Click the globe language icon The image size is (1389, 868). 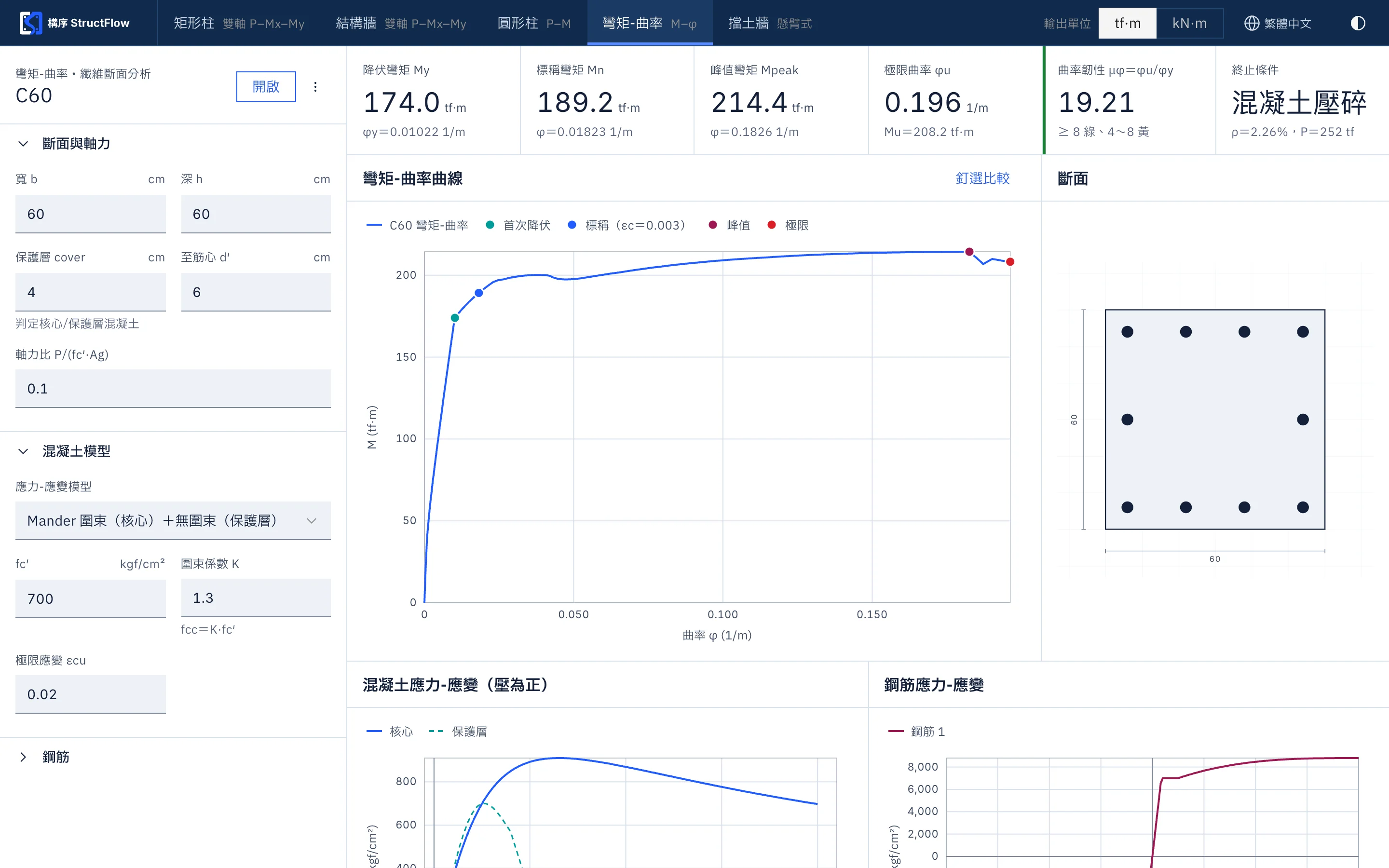click(1251, 23)
